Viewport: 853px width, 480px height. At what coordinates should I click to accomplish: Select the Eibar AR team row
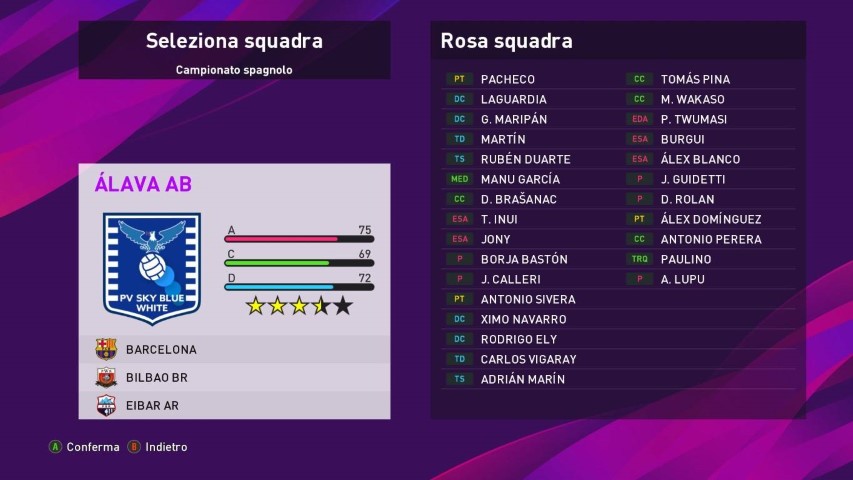coord(234,406)
